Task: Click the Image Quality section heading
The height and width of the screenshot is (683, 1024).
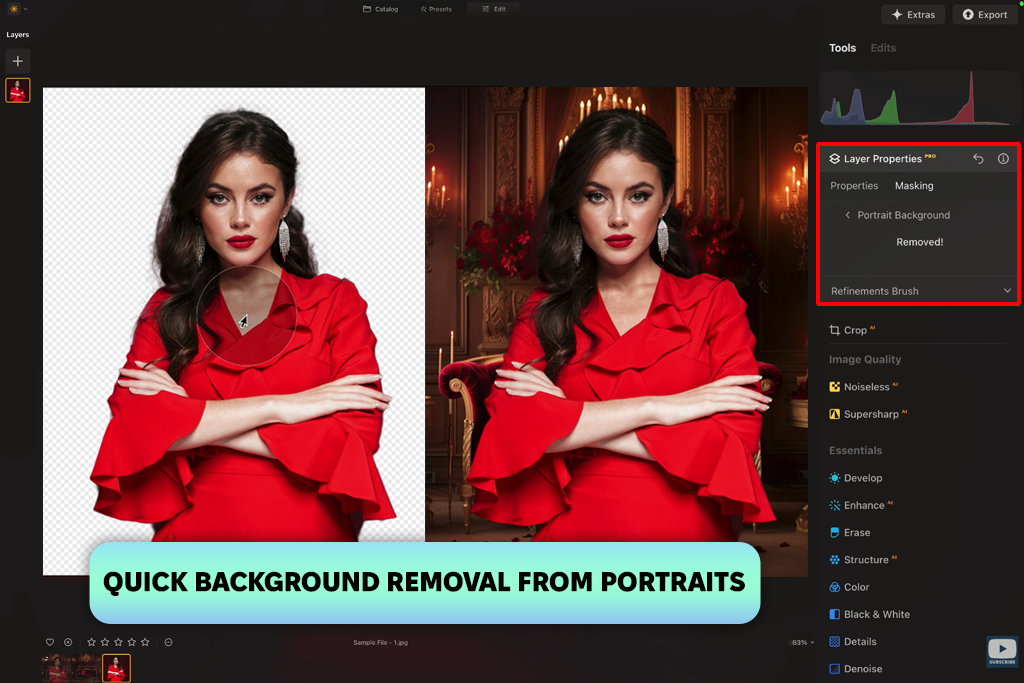Action: click(865, 360)
